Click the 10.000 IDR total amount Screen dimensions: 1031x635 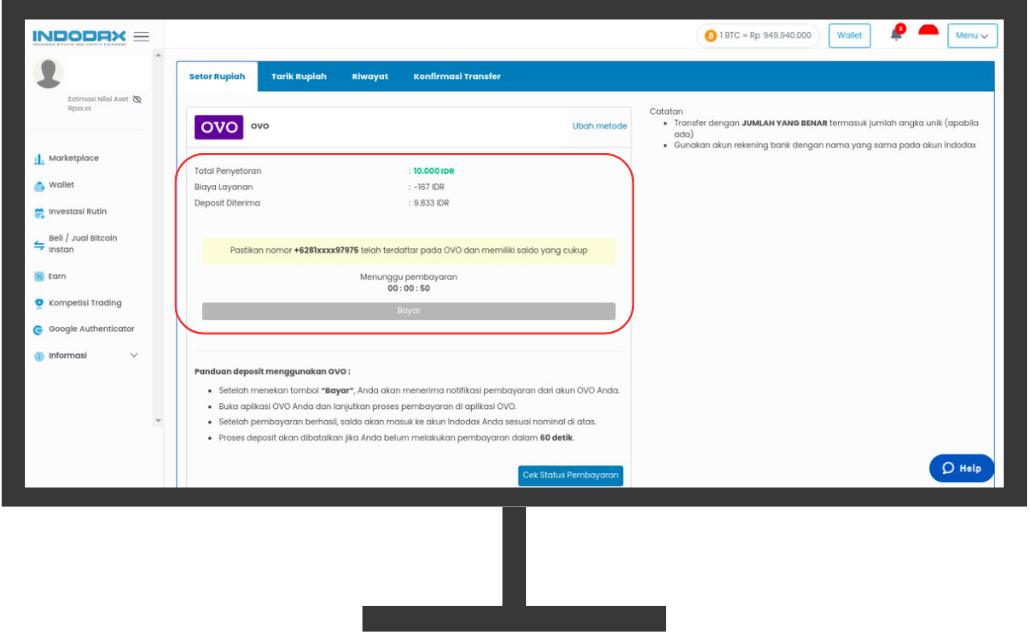[x=433, y=171]
